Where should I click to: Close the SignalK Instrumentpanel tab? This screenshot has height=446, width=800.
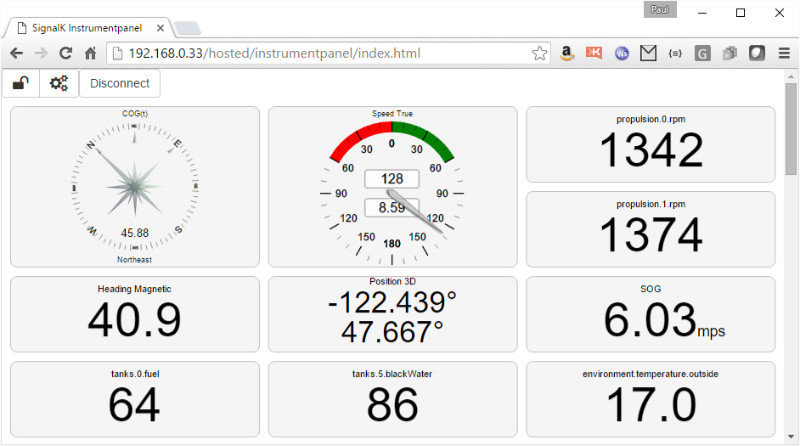pyautogui.click(x=161, y=28)
